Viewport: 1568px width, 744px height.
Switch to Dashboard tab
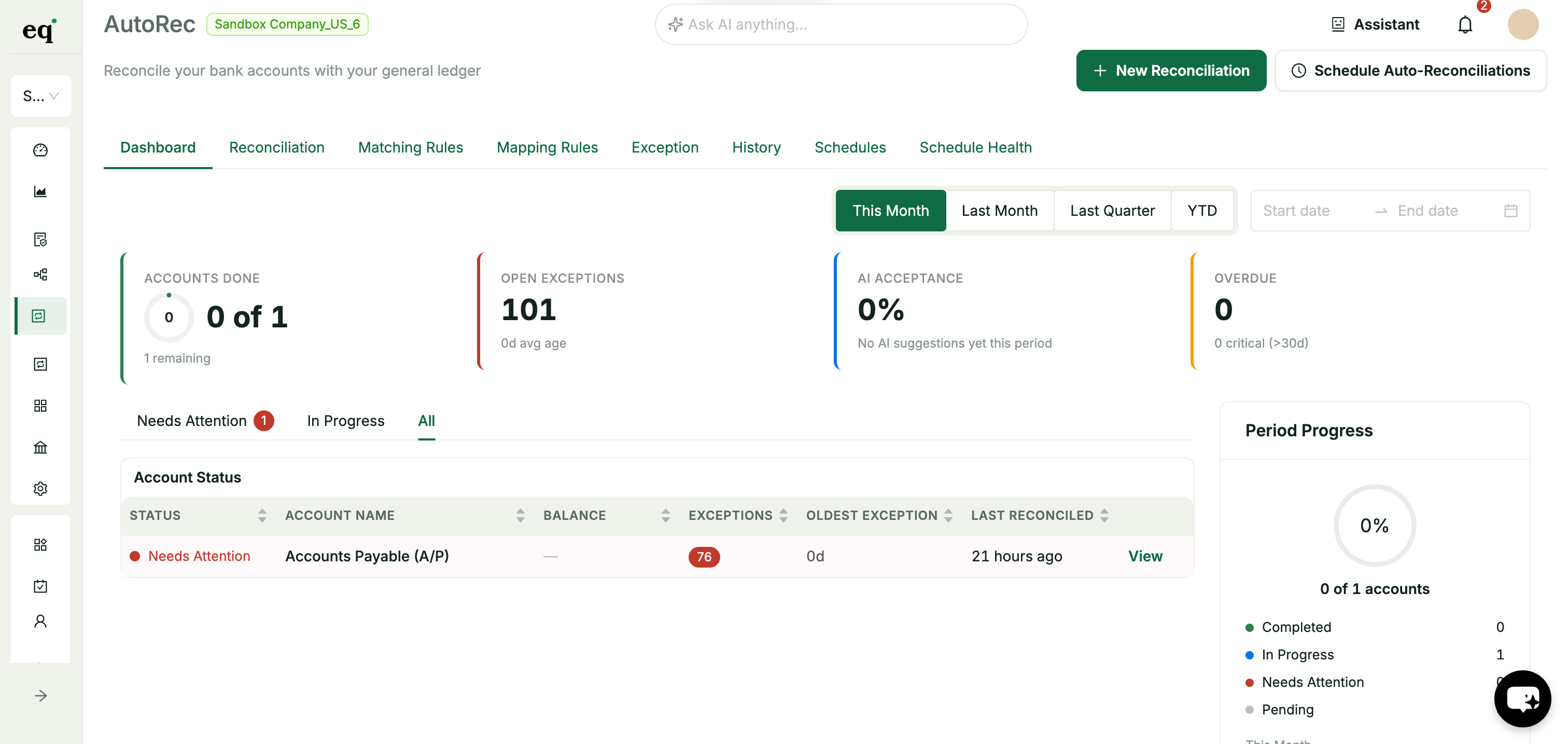(x=158, y=147)
